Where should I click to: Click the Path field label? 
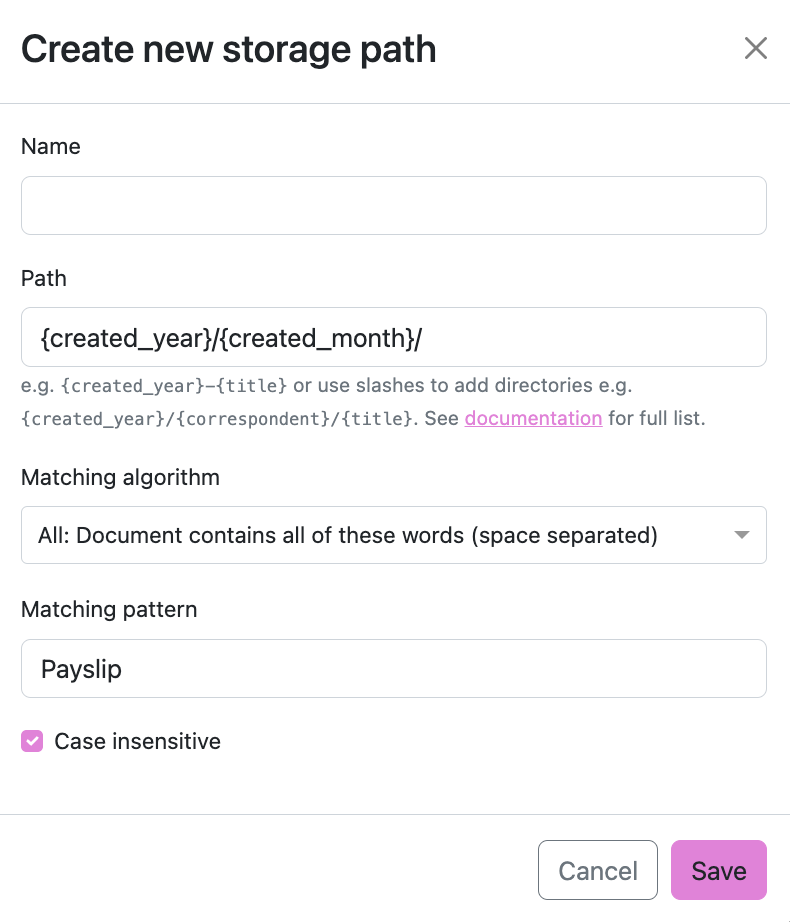44,278
